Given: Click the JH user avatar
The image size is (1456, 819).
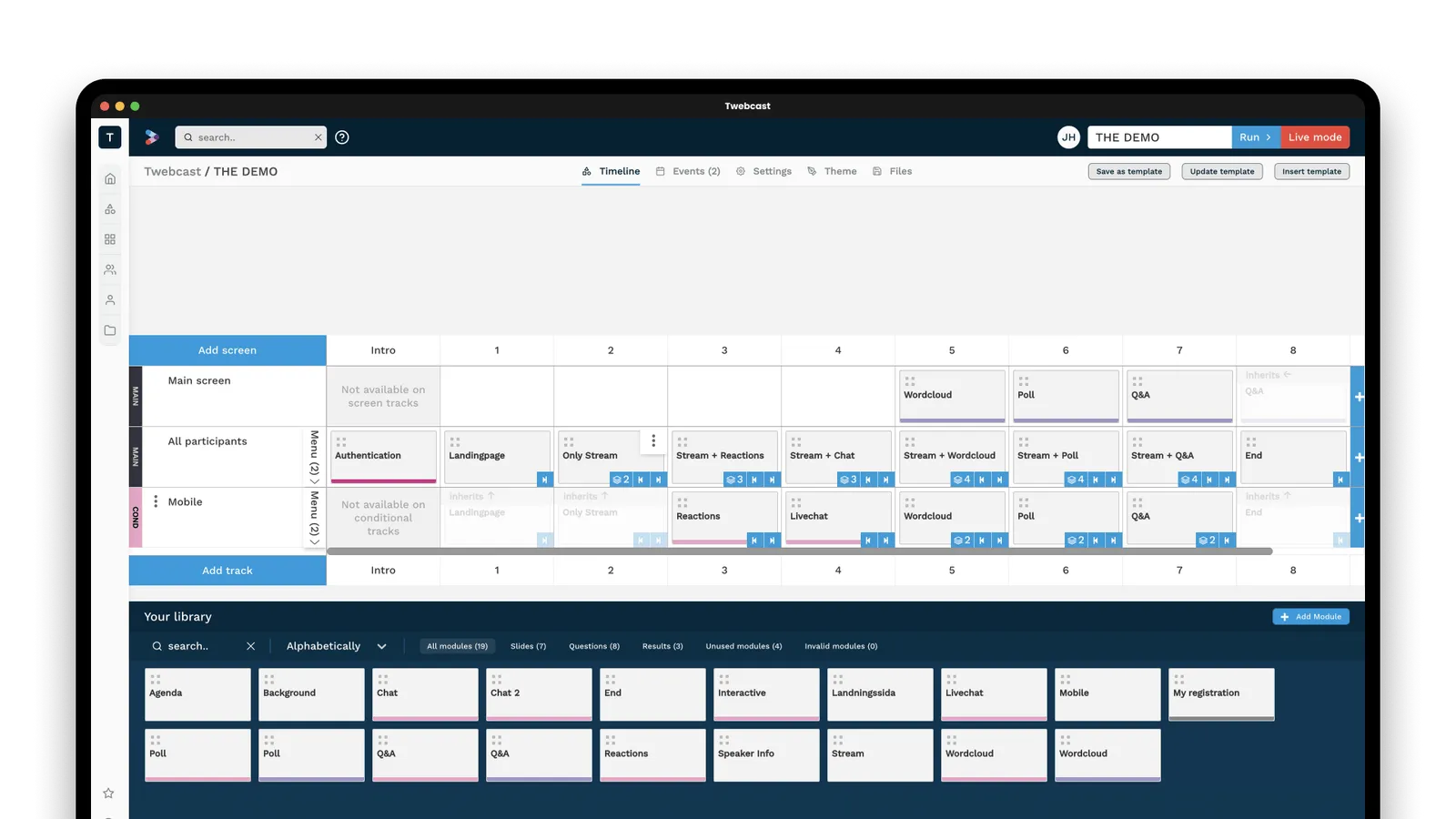Looking at the screenshot, I should click(1069, 137).
